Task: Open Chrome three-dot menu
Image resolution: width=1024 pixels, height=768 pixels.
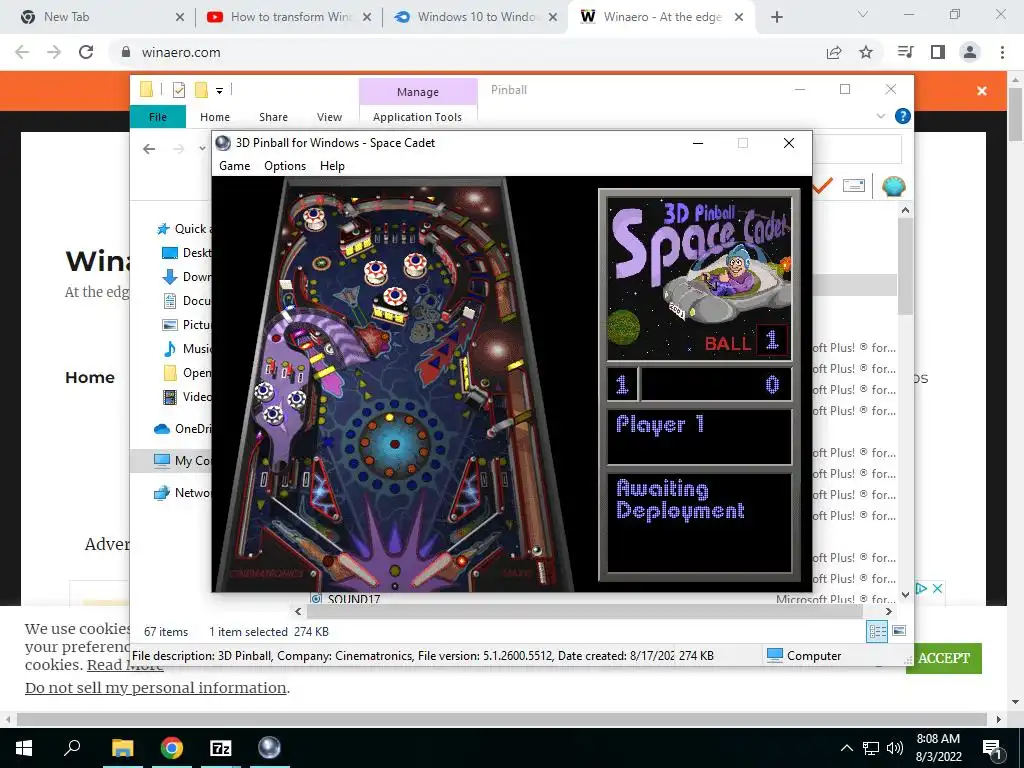Action: pyautogui.click(x=1002, y=52)
